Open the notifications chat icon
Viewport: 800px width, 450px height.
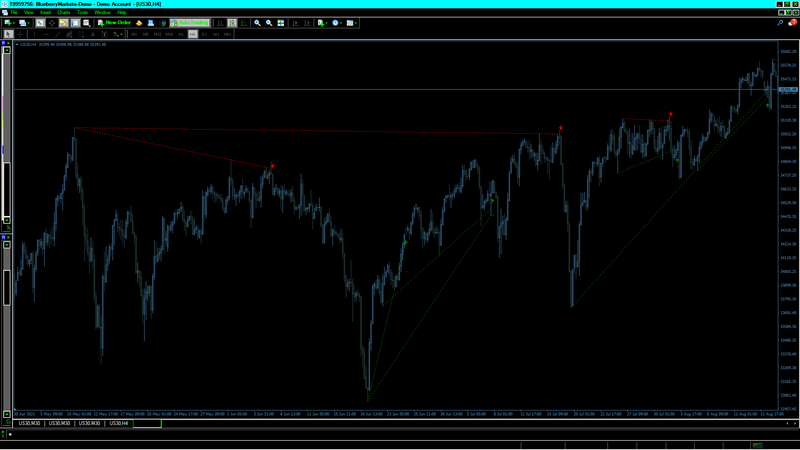click(x=792, y=23)
